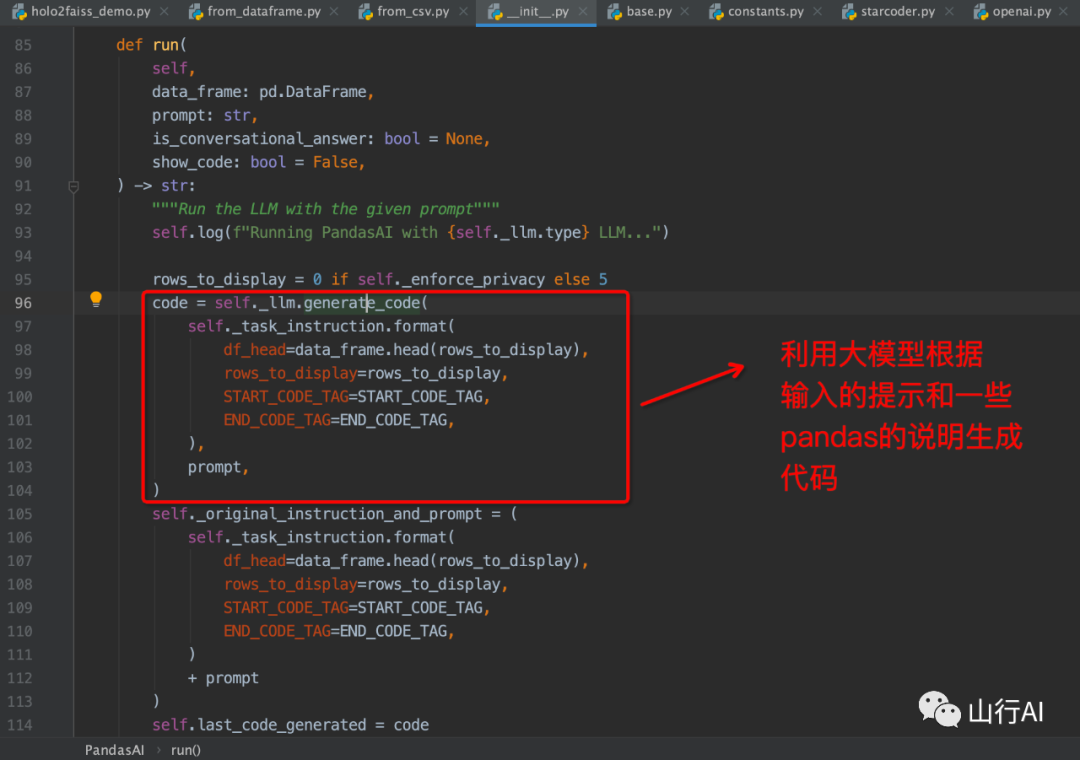Click the Python file icon on openai.py

pos(981,12)
